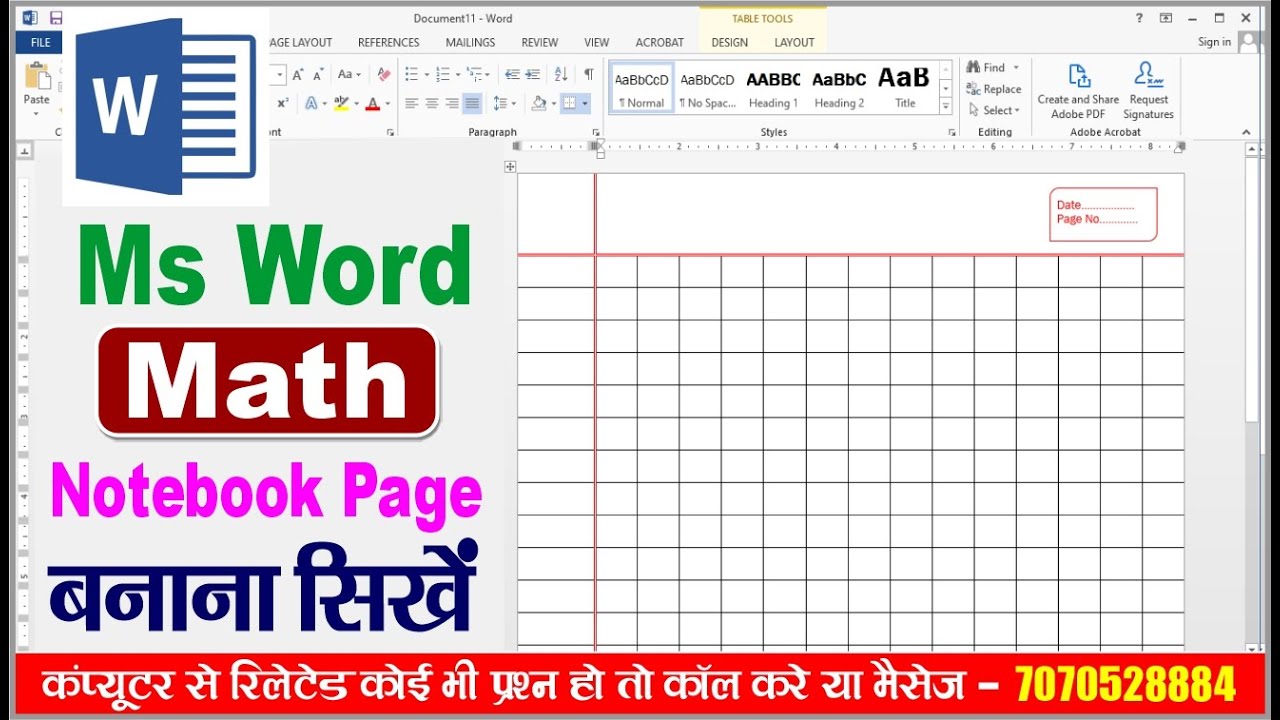Open Table Tools DESIGN tab
This screenshot has width=1280, height=720.
[730, 43]
